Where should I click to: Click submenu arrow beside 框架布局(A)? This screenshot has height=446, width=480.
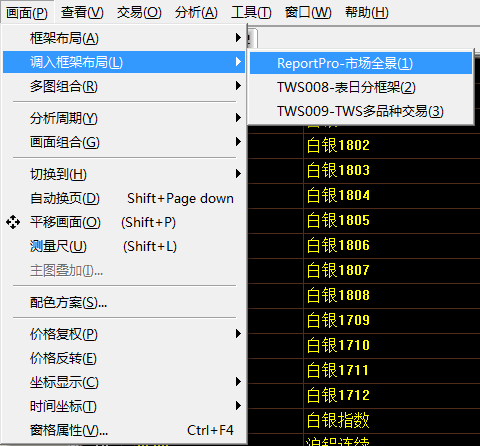click(x=238, y=37)
